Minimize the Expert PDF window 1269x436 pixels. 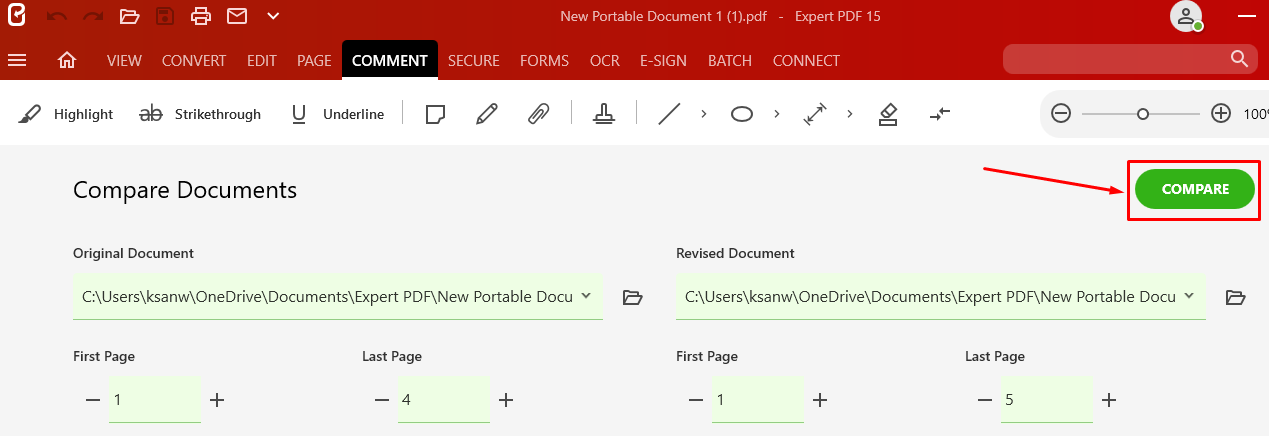(x=1246, y=16)
